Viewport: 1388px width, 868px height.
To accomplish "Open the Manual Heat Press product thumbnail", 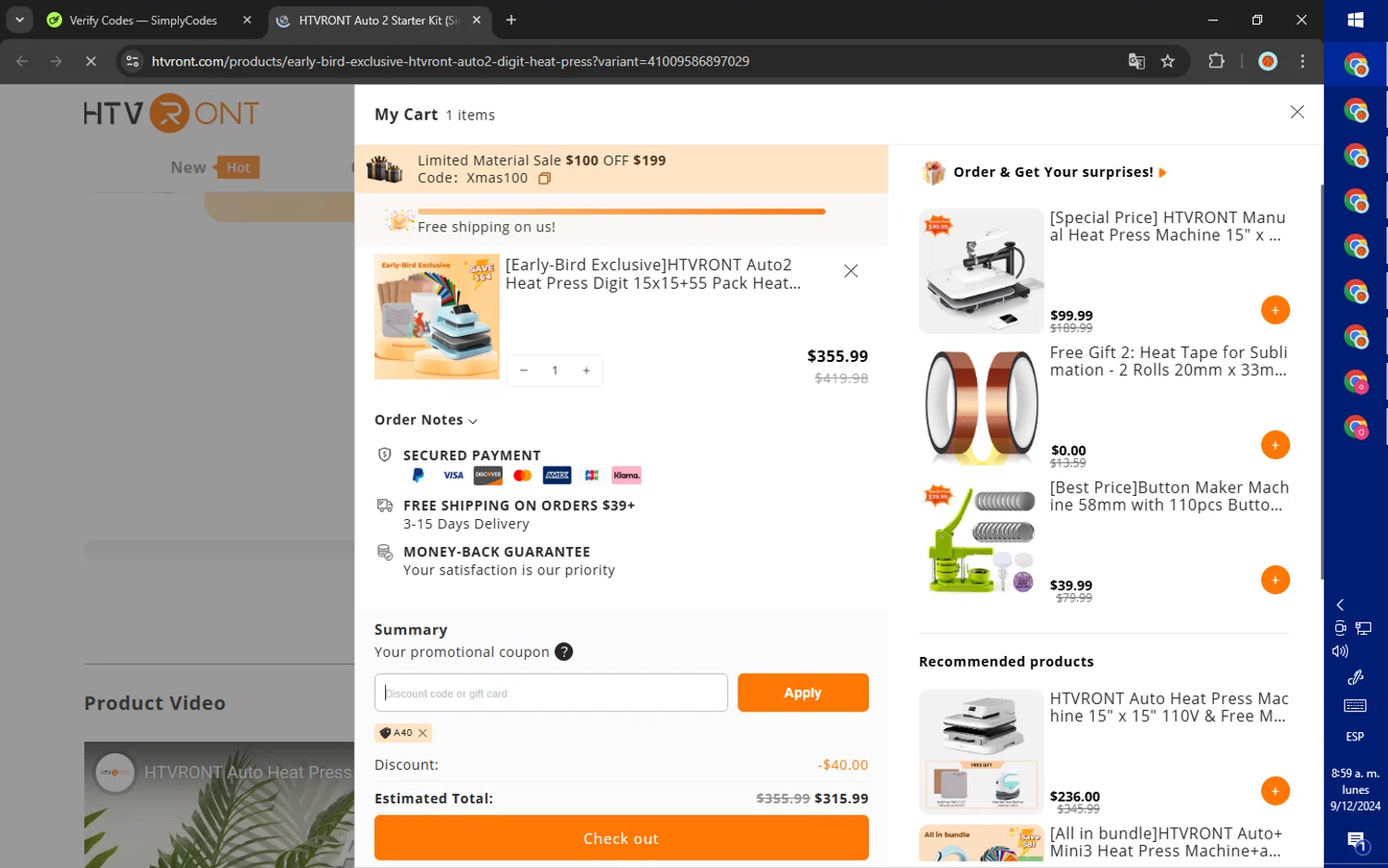I will pyautogui.click(x=981, y=271).
